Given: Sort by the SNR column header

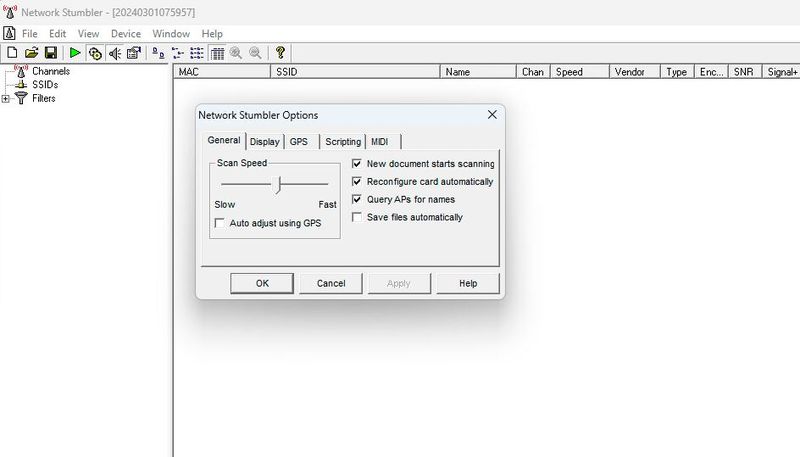Looking at the screenshot, I should coord(745,72).
